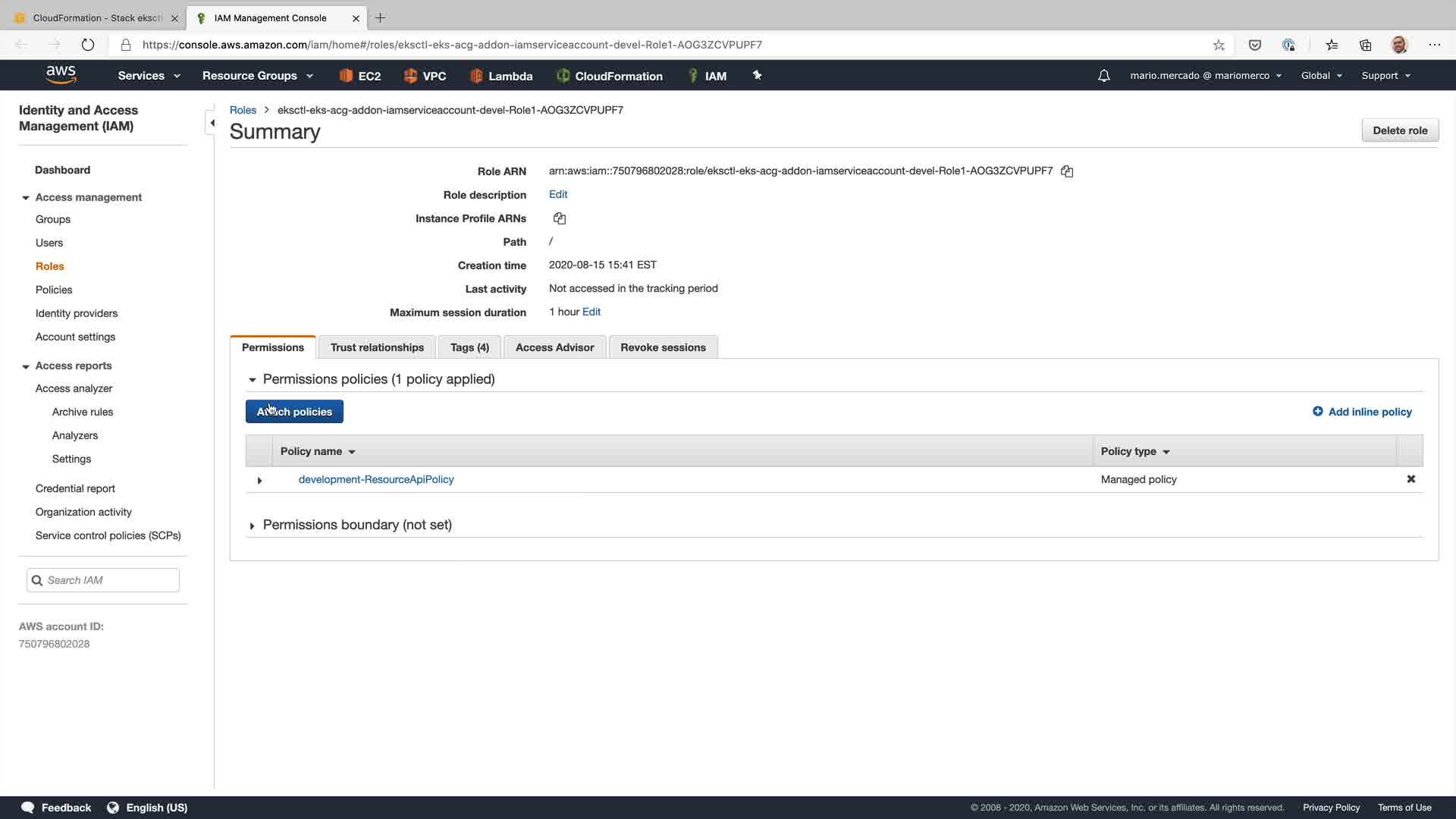The width and height of the screenshot is (1456, 819).
Task: Open the notifications bell
Action: pos(1104,76)
